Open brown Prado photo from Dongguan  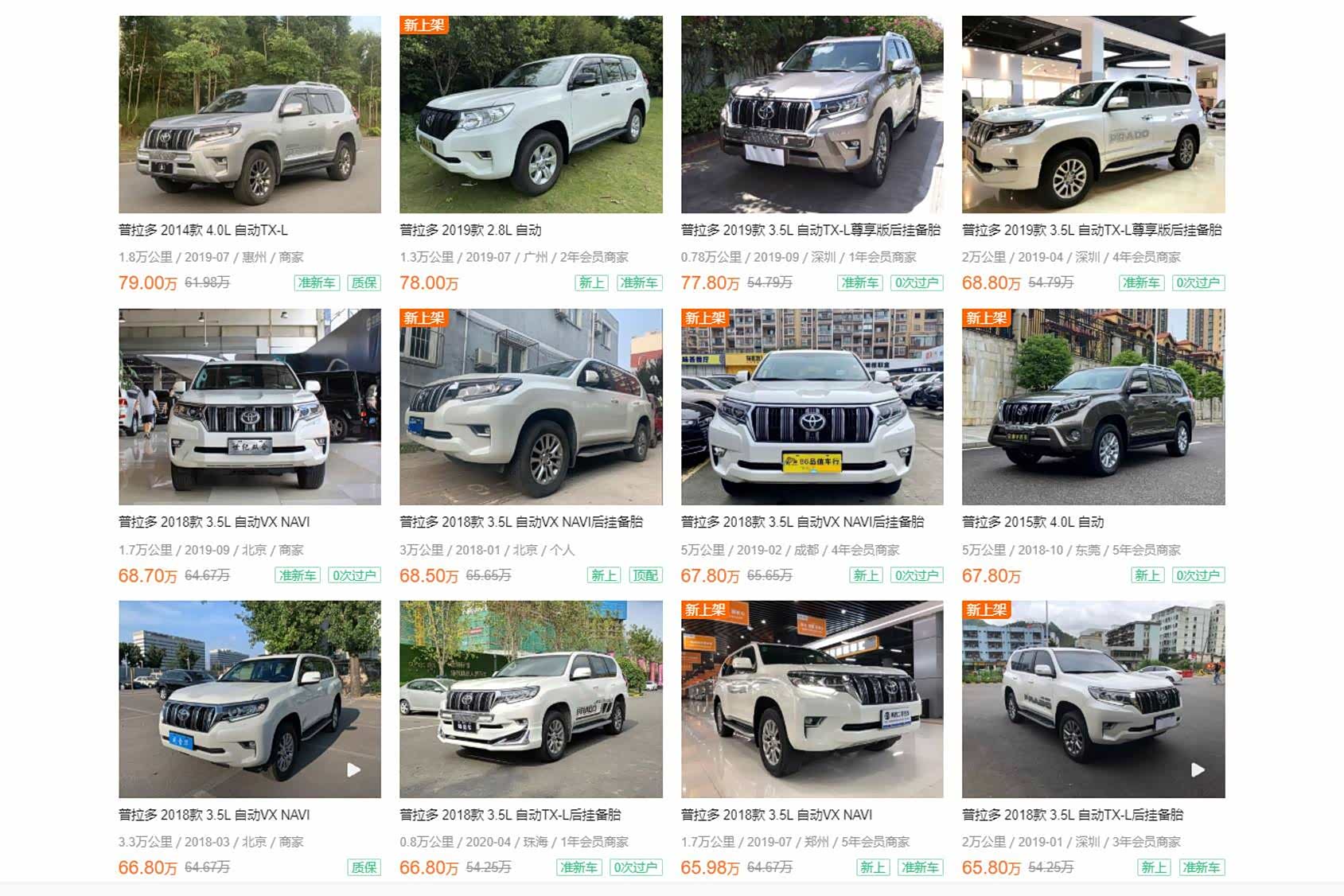point(1093,407)
